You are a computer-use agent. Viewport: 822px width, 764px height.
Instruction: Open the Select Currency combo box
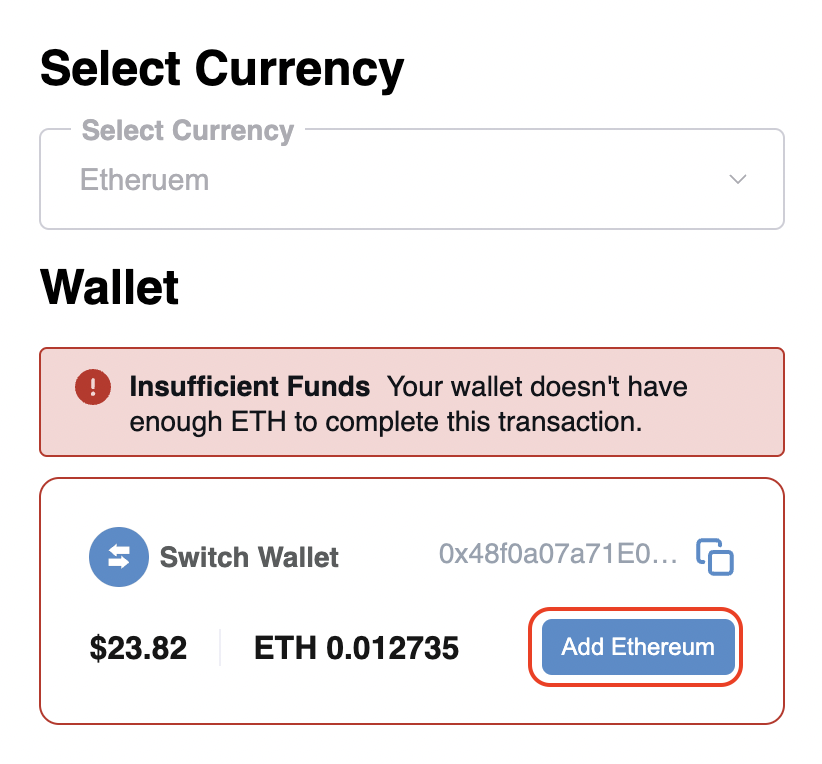coord(412,179)
